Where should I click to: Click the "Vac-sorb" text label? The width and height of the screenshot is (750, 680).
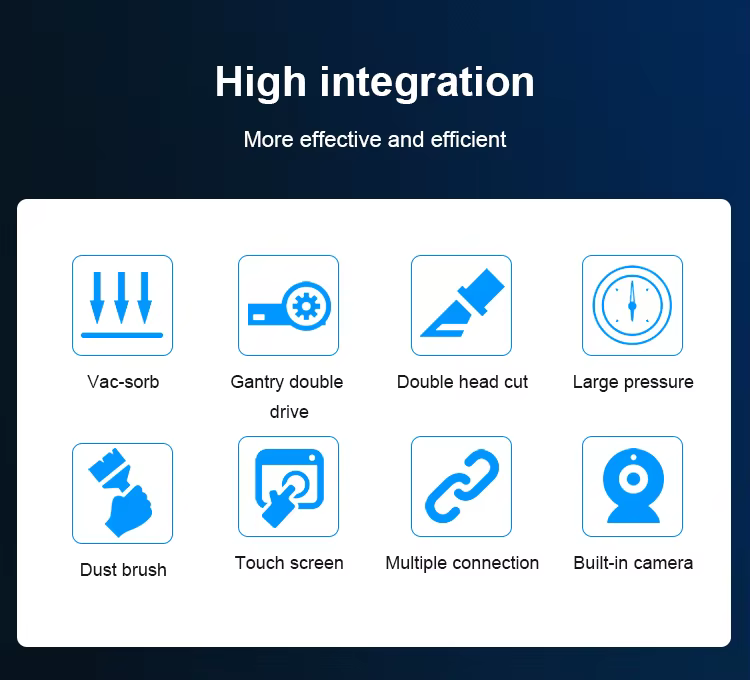(123, 382)
